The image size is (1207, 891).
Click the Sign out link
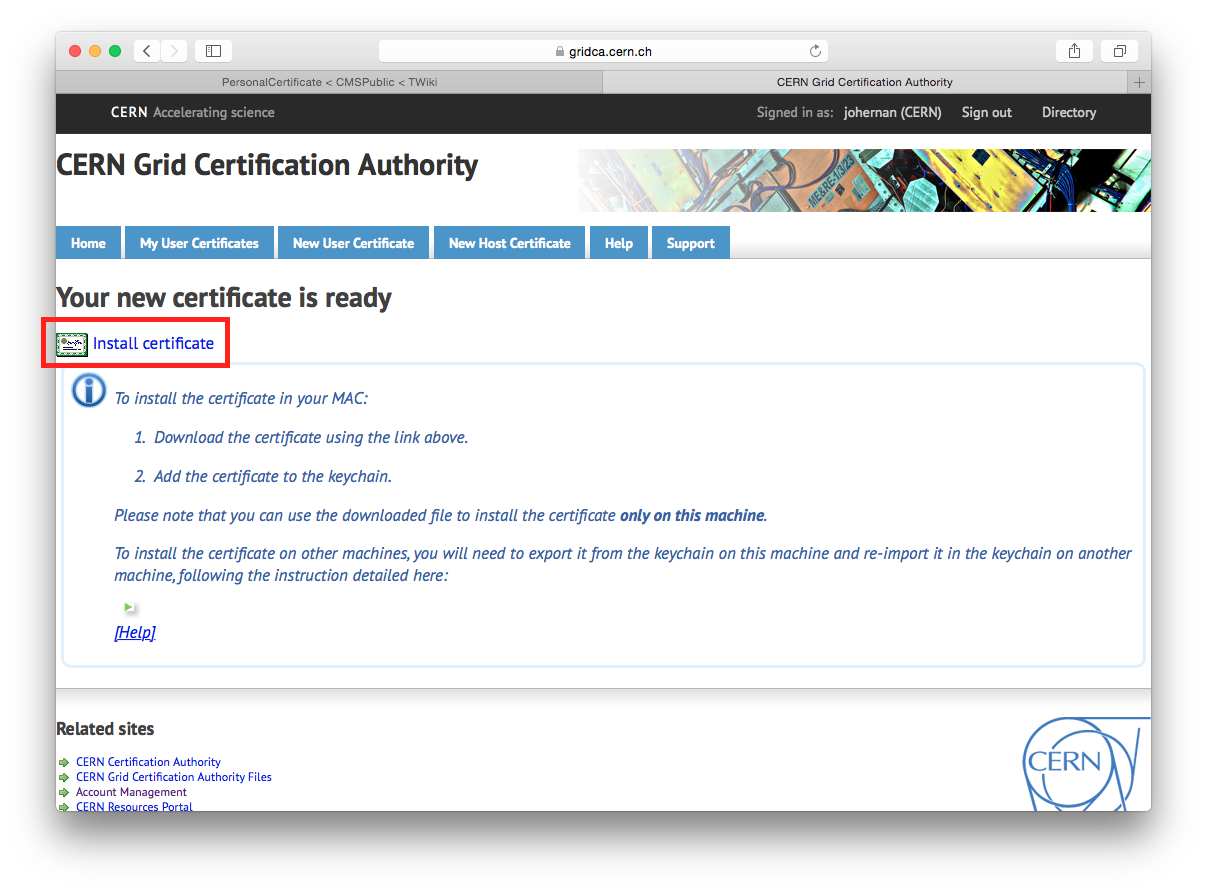987,112
